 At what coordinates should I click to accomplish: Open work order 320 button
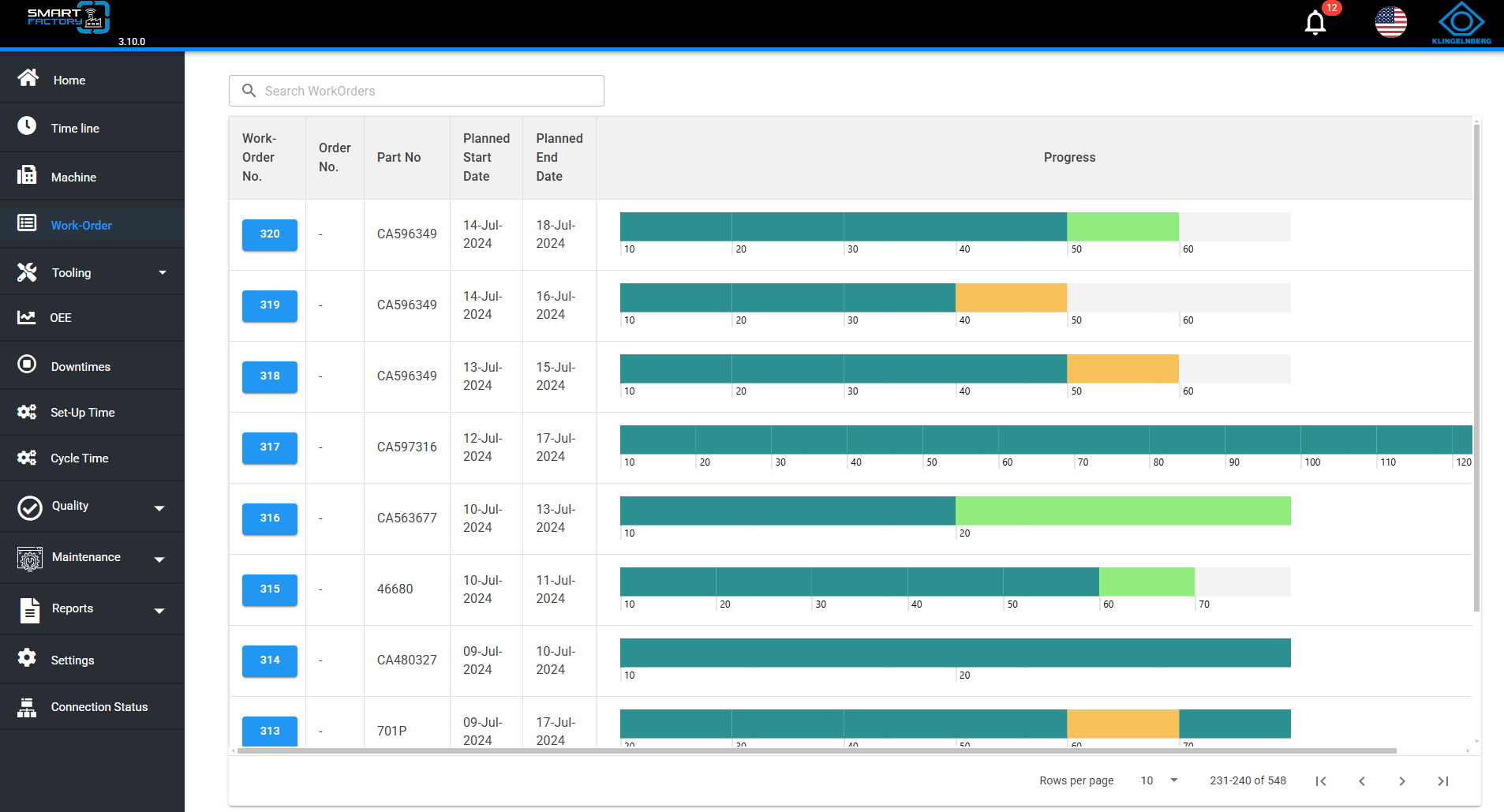point(270,234)
